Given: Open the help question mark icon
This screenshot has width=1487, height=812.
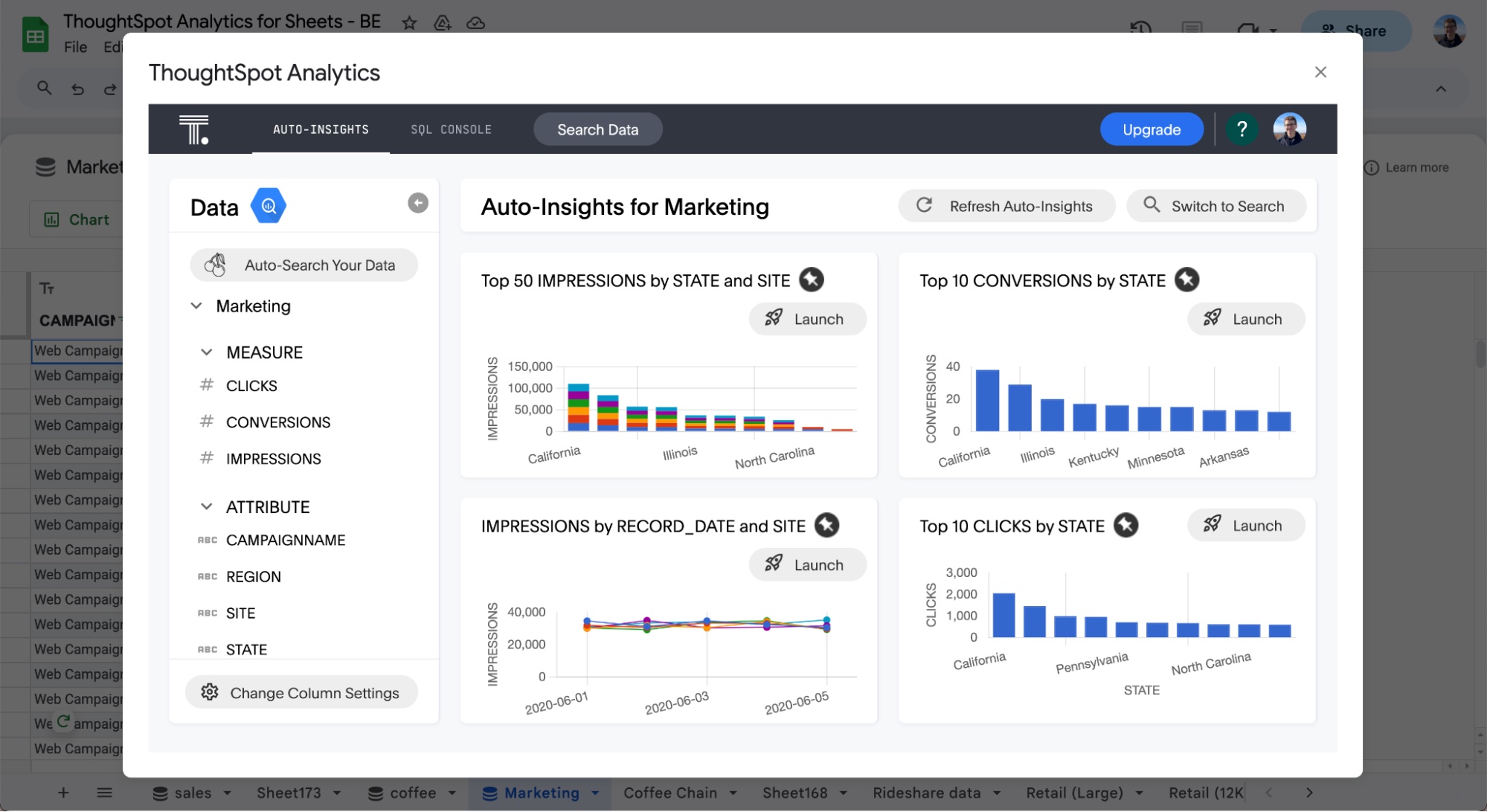Looking at the screenshot, I should pyautogui.click(x=1241, y=129).
